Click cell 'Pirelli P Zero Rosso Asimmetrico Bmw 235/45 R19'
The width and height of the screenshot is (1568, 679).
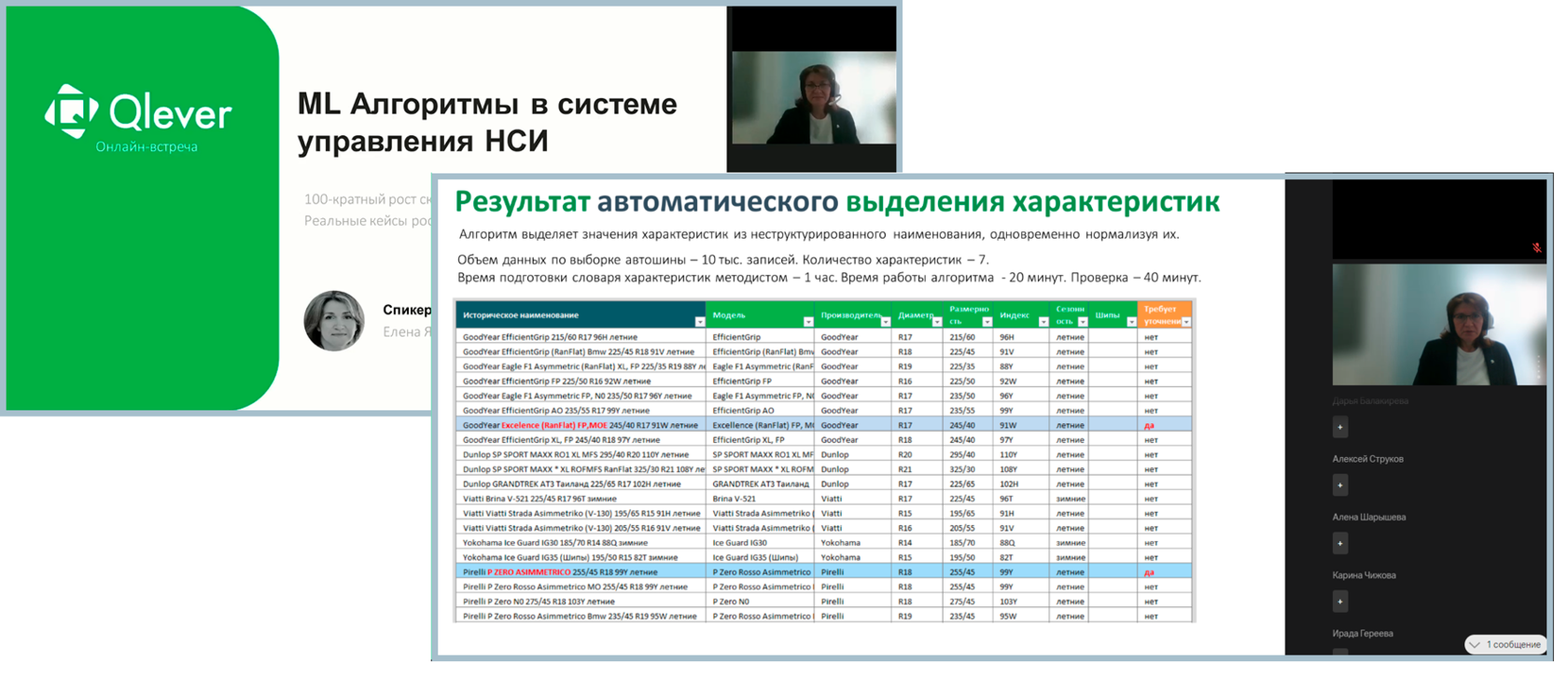[581, 617]
